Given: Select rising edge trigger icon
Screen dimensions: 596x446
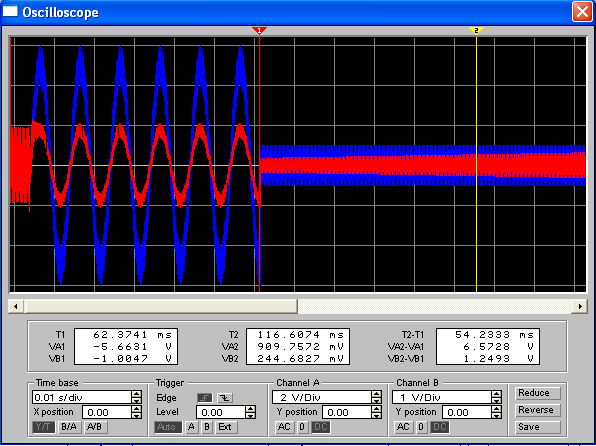Looking at the screenshot, I should point(205,398).
